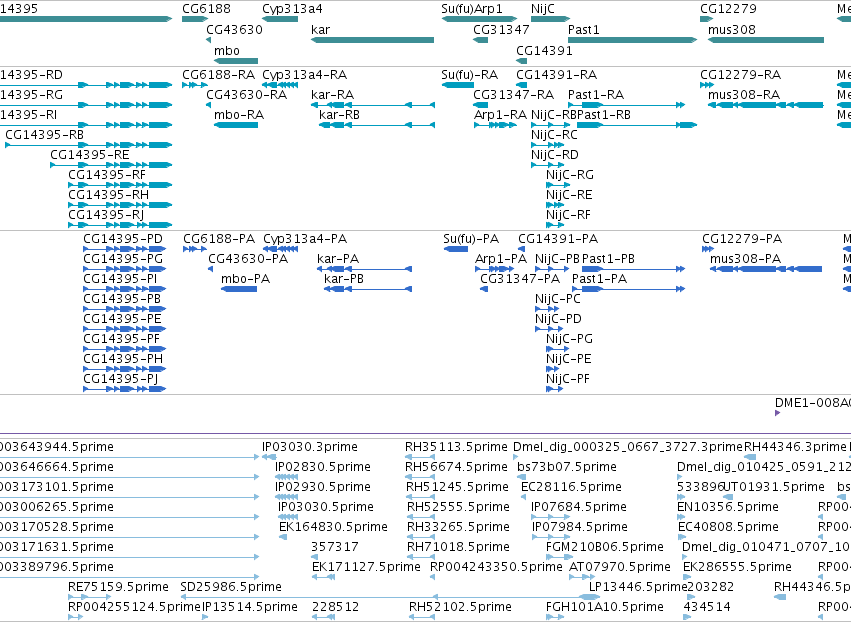Click the teal mbo gene arrow bar
Screen dimensions: 851x622
[236, 61]
